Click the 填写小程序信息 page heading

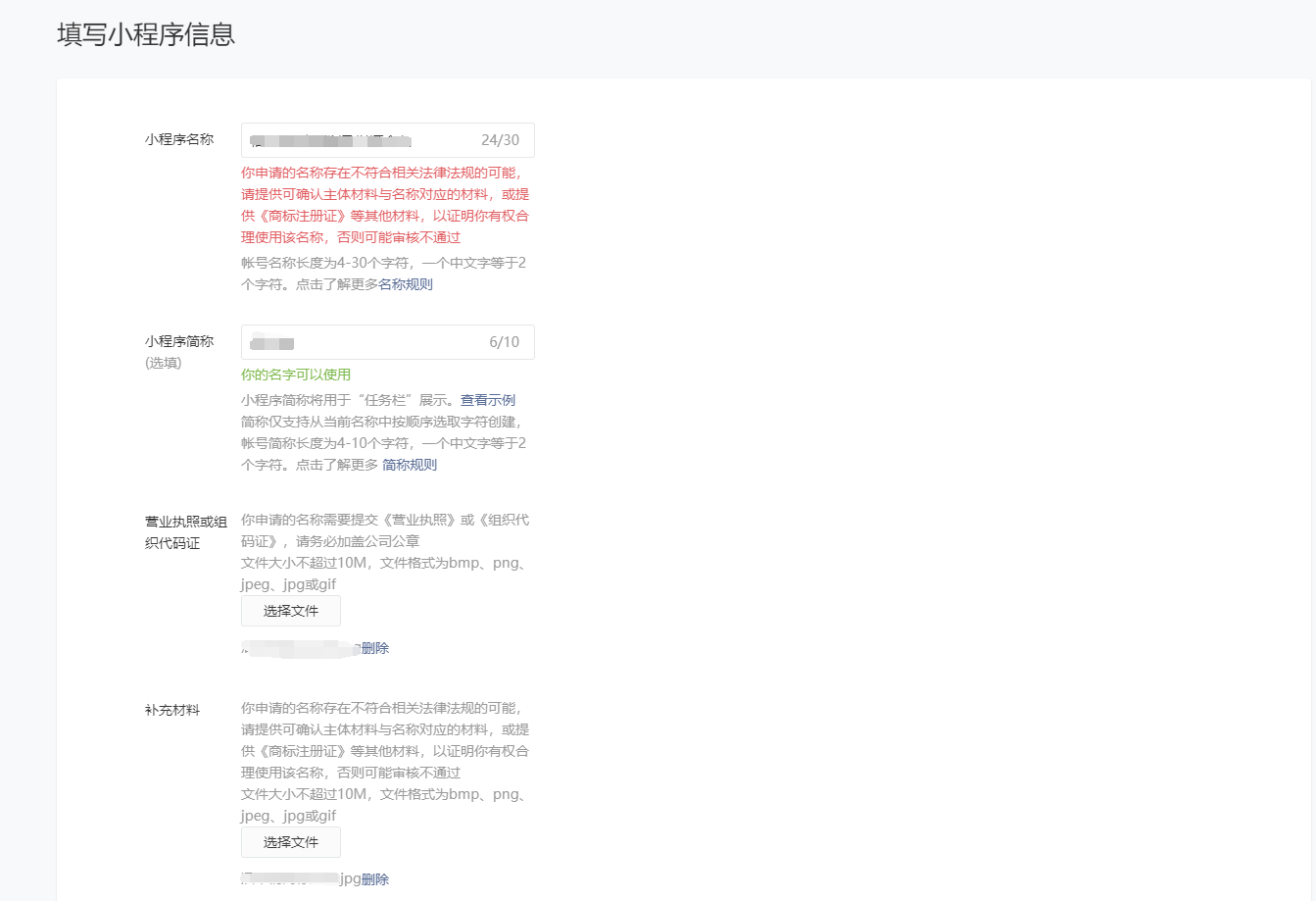click(146, 35)
